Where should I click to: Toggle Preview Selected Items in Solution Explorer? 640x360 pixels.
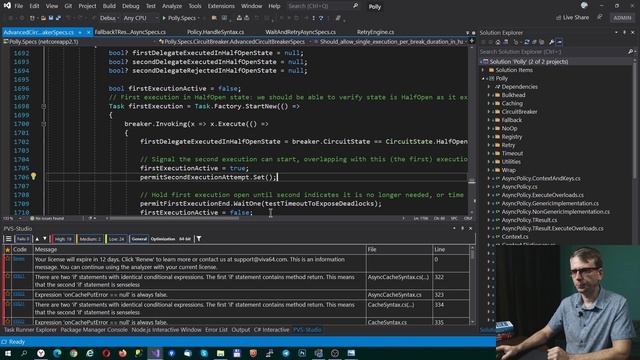[x=559, y=42]
